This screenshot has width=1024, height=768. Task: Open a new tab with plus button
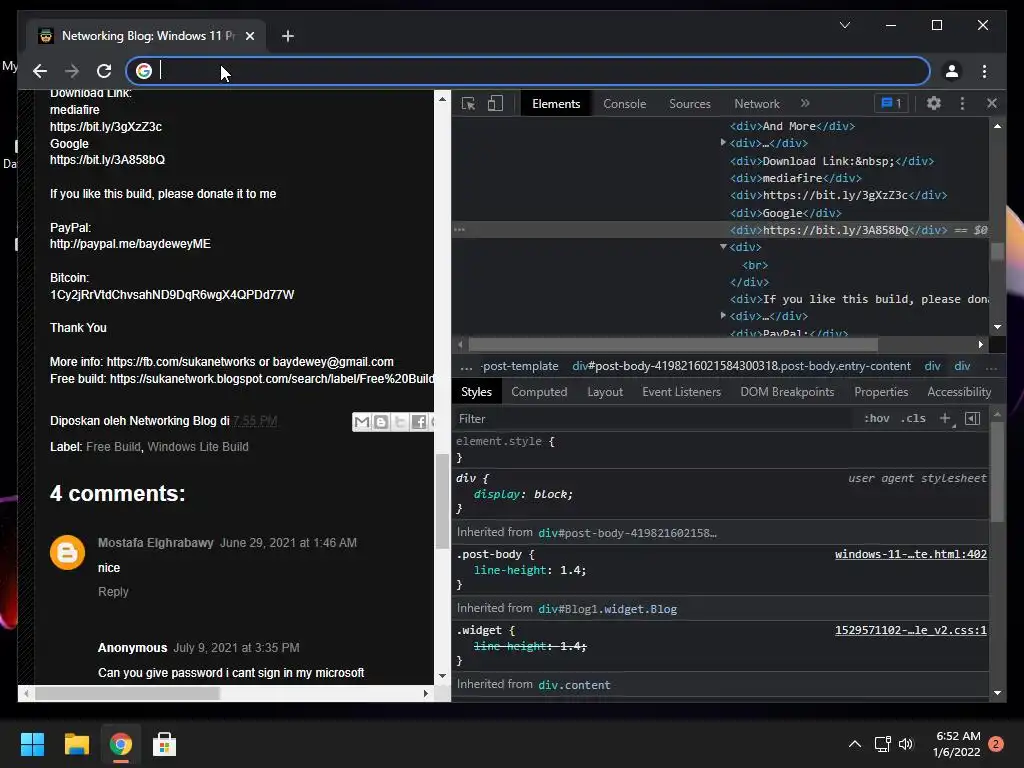coord(287,36)
